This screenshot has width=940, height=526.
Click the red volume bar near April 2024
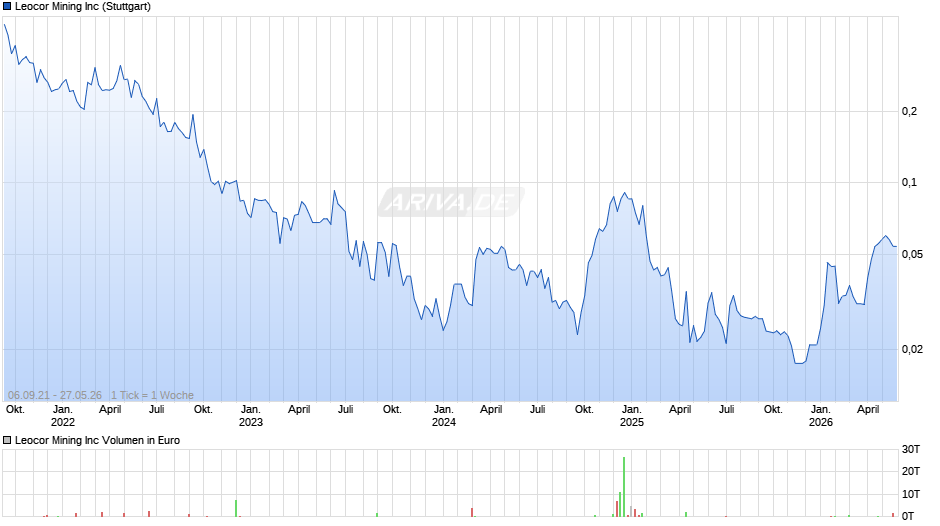[x=472, y=512]
